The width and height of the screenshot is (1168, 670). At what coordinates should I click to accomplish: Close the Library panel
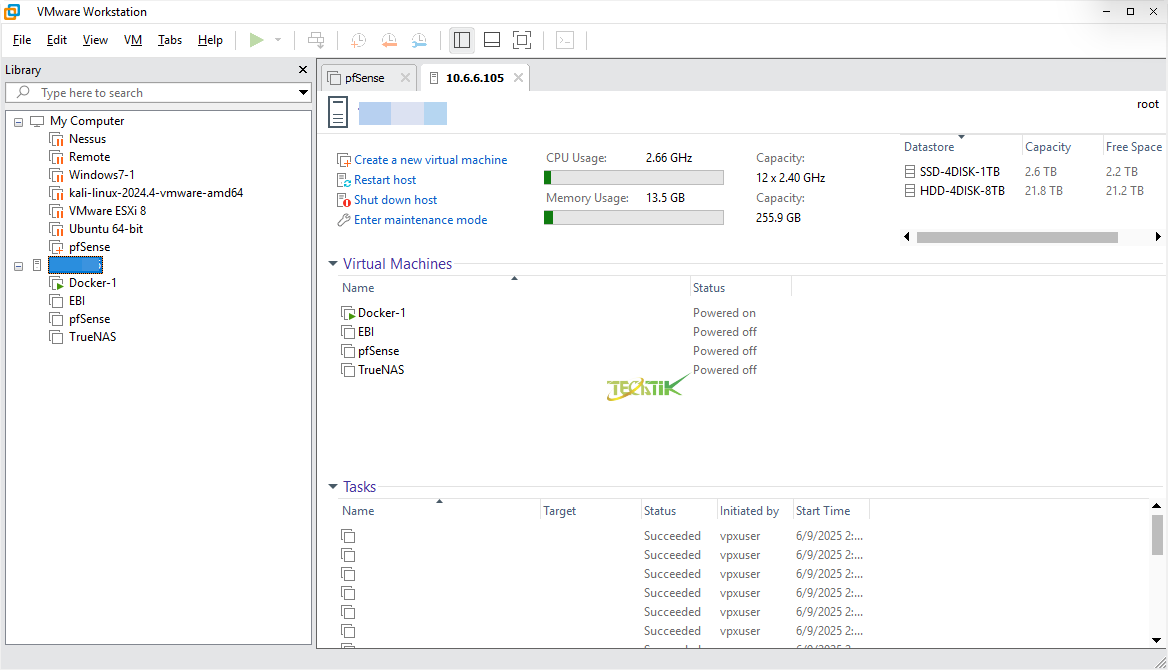pyautogui.click(x=302, y=69)
